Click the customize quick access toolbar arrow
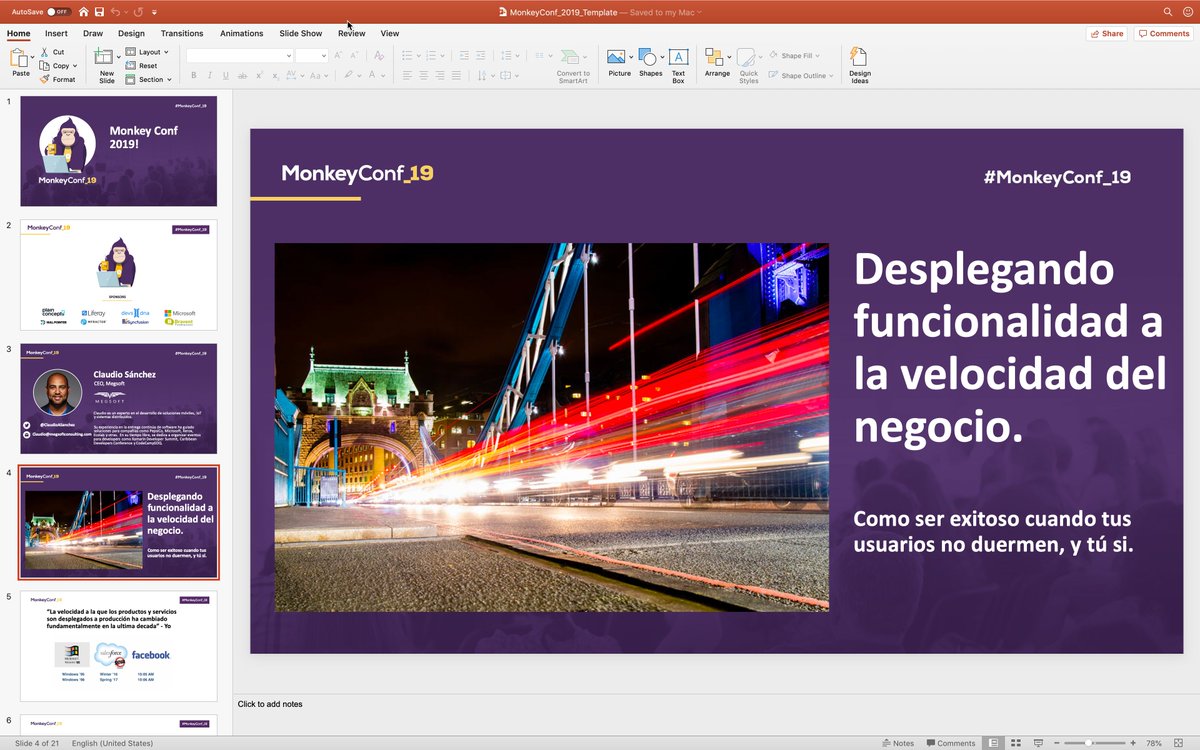The height and width of the screenshot is (750, 1200). 154,12
